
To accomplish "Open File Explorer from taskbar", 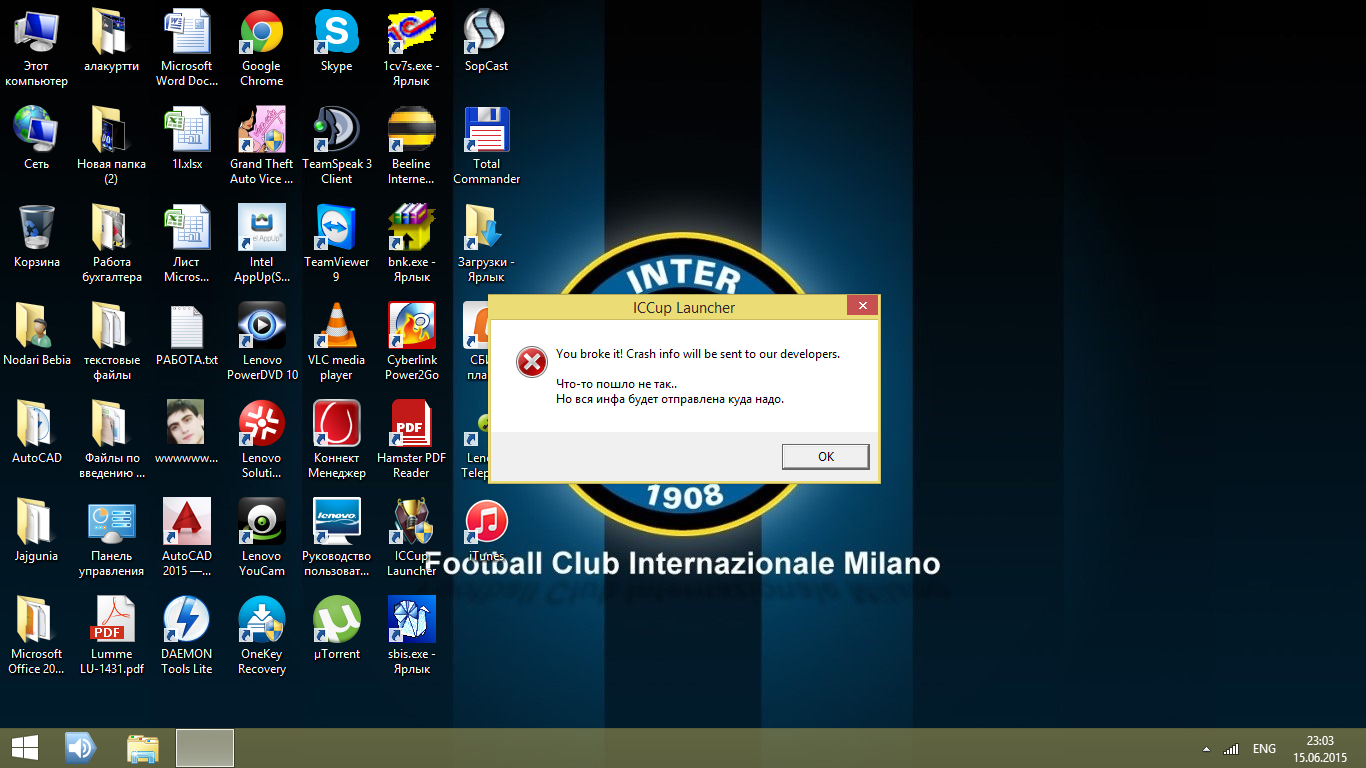I will click(143, 748).
